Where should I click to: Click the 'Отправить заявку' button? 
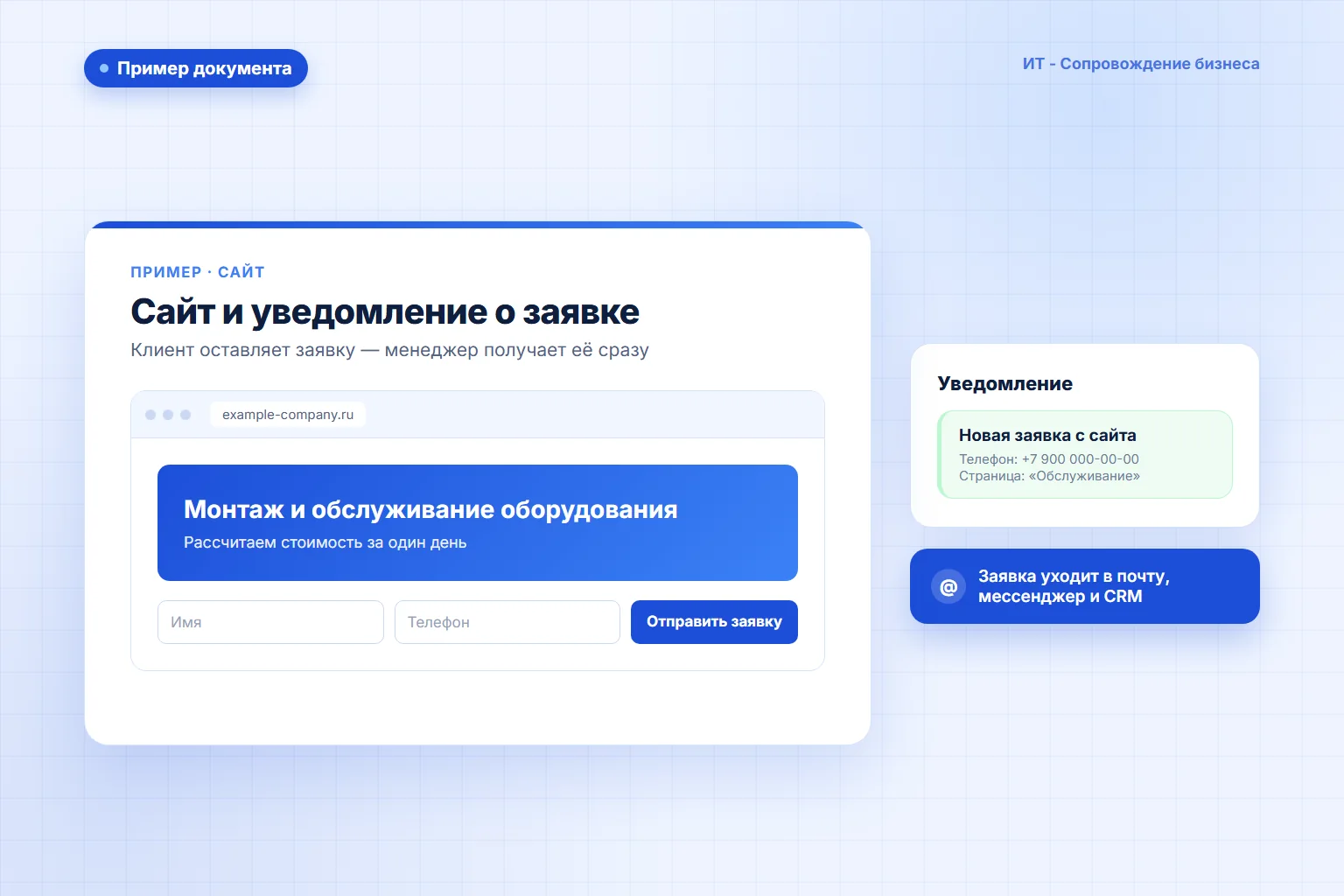coord(714,622)
